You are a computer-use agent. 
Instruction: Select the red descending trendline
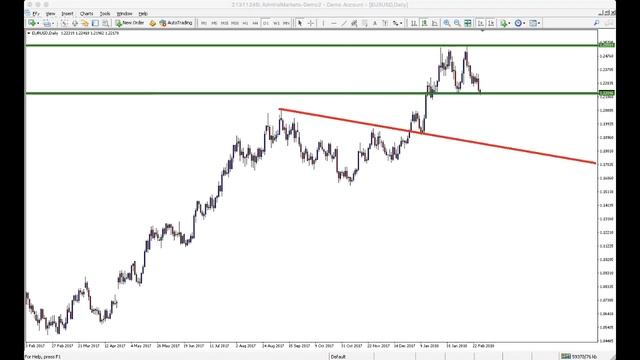pos(437,136)
